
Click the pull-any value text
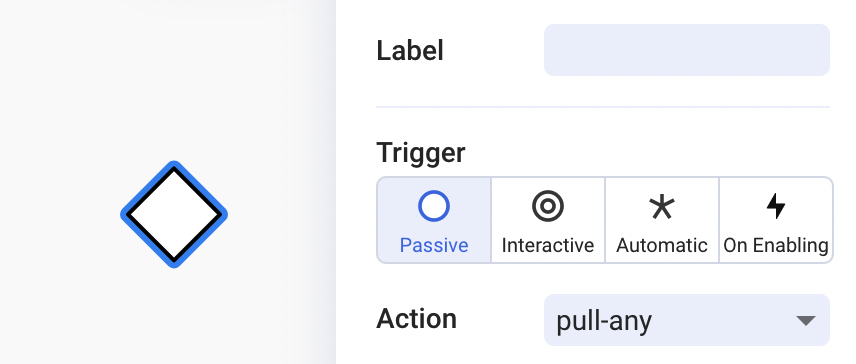604,321
